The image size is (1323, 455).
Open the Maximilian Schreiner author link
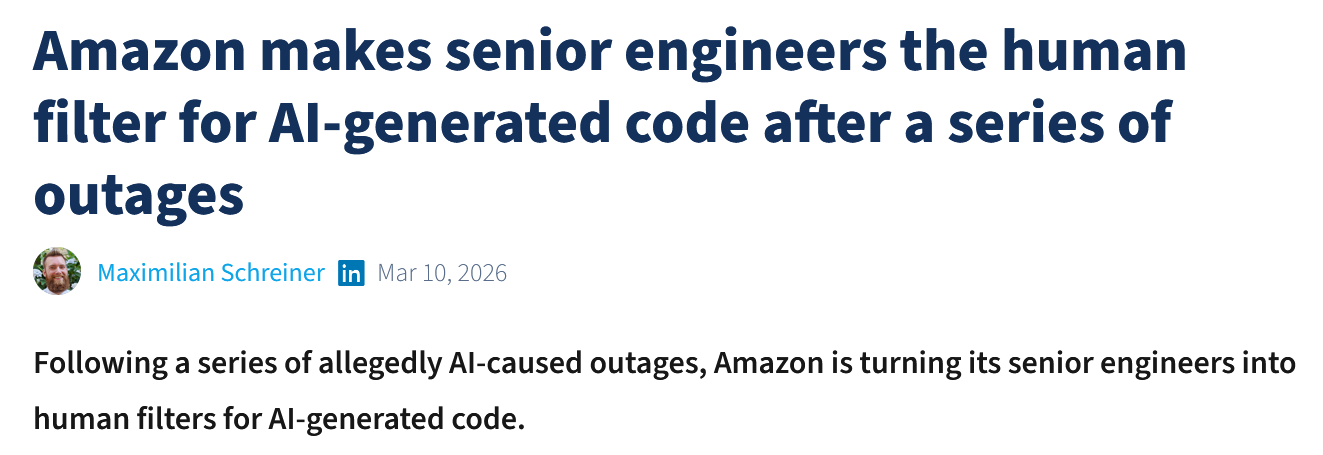(211, 272)
